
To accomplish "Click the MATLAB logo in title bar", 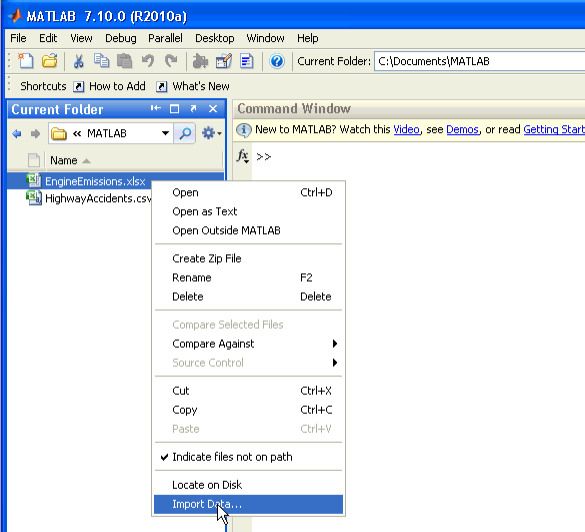I will click(15, 16).
